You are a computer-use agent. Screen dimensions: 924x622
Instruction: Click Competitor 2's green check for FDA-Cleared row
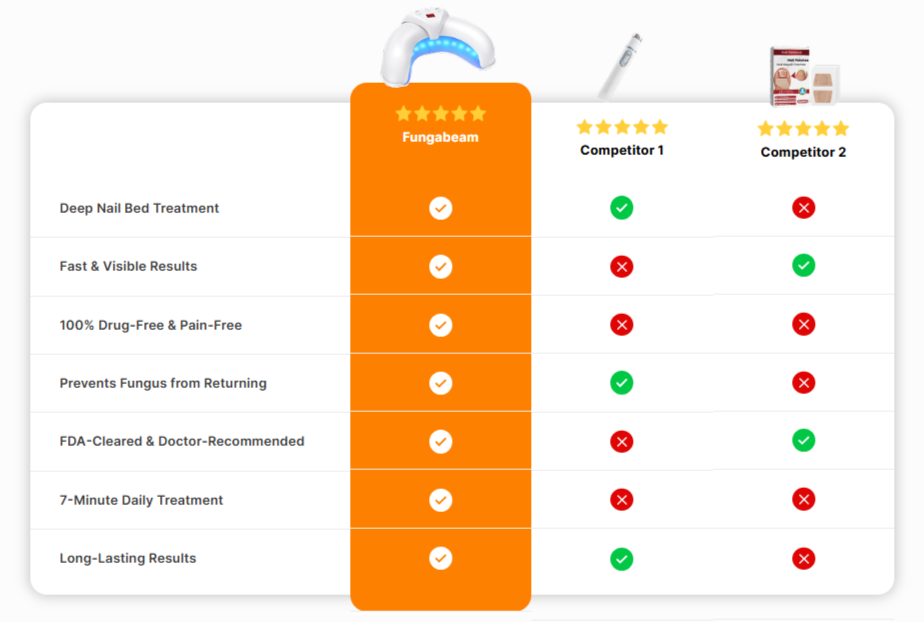pos(803,441)
